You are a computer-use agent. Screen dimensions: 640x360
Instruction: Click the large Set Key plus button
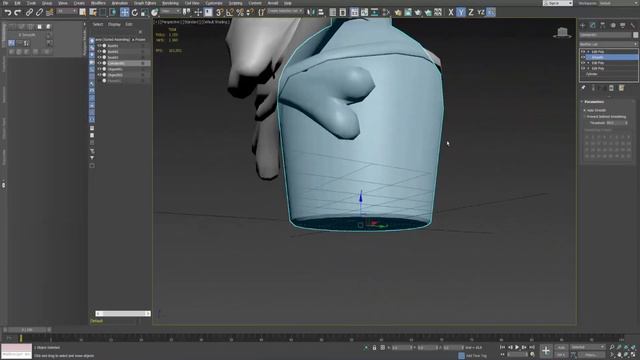click(546, 351)
